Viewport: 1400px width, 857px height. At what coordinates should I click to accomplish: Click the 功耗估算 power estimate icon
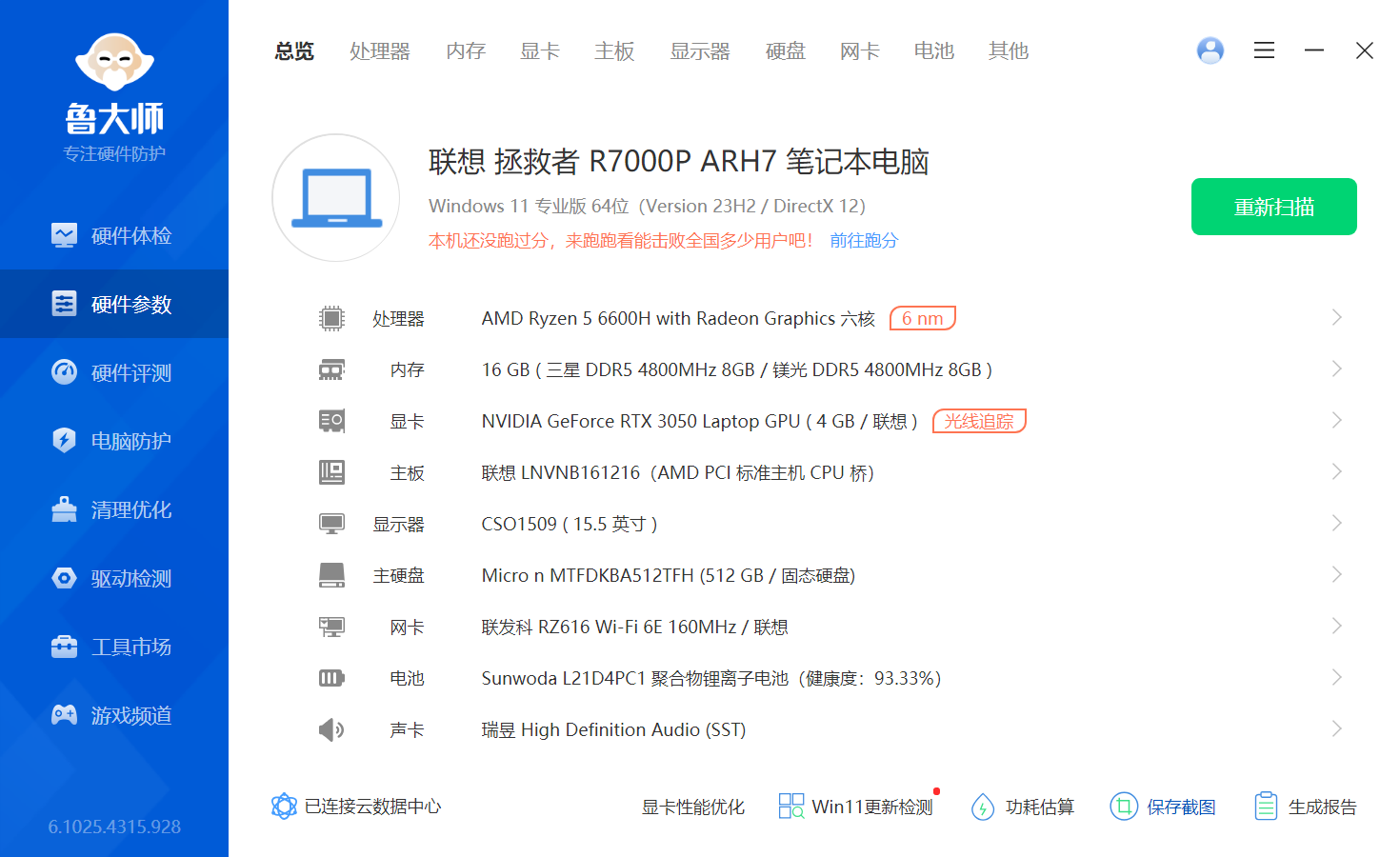click(x=983, y=807)
